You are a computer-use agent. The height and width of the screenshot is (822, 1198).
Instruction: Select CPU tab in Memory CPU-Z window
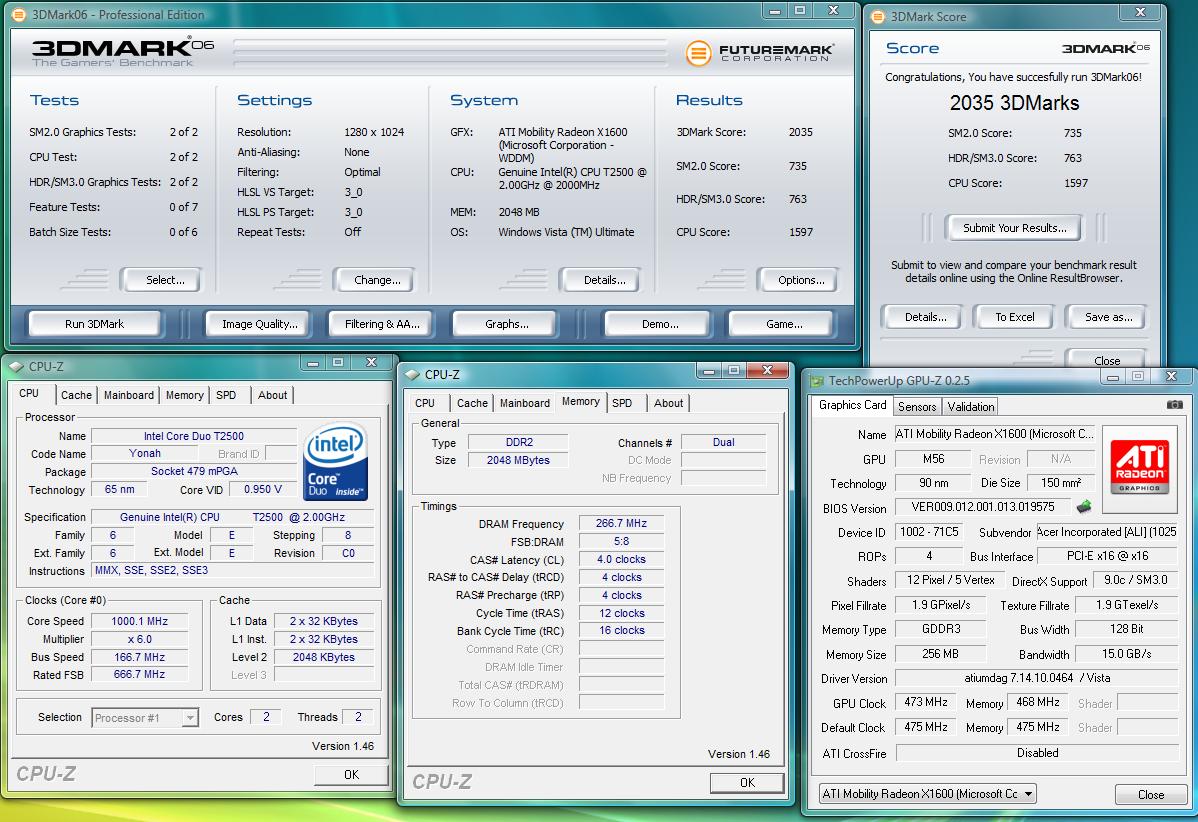coord(425,403)
